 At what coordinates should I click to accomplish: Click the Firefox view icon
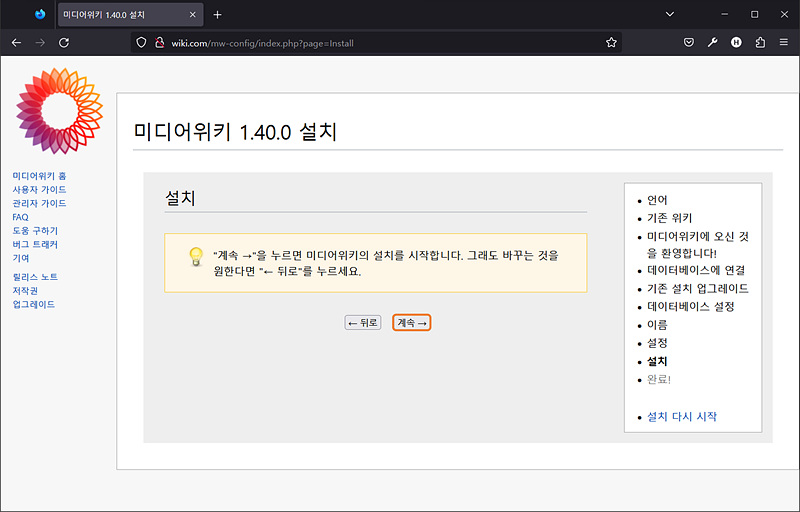click(x=40, y=14)
